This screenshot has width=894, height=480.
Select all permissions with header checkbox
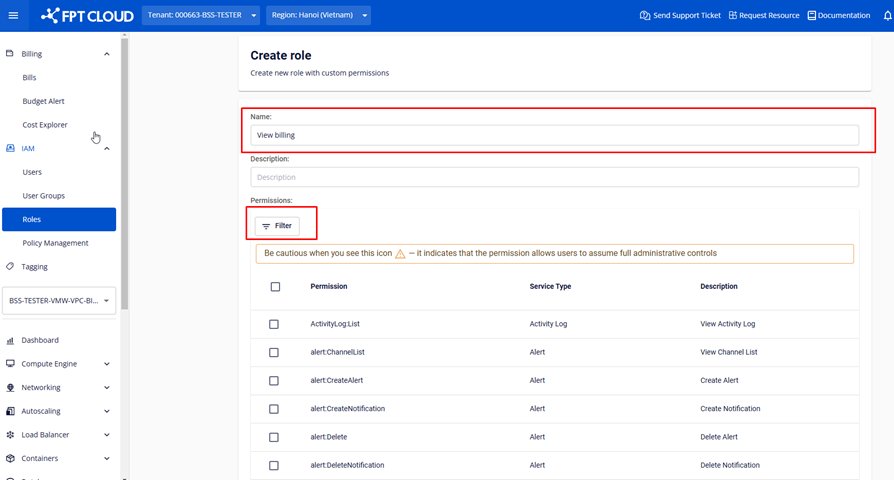tap(275, 287)
